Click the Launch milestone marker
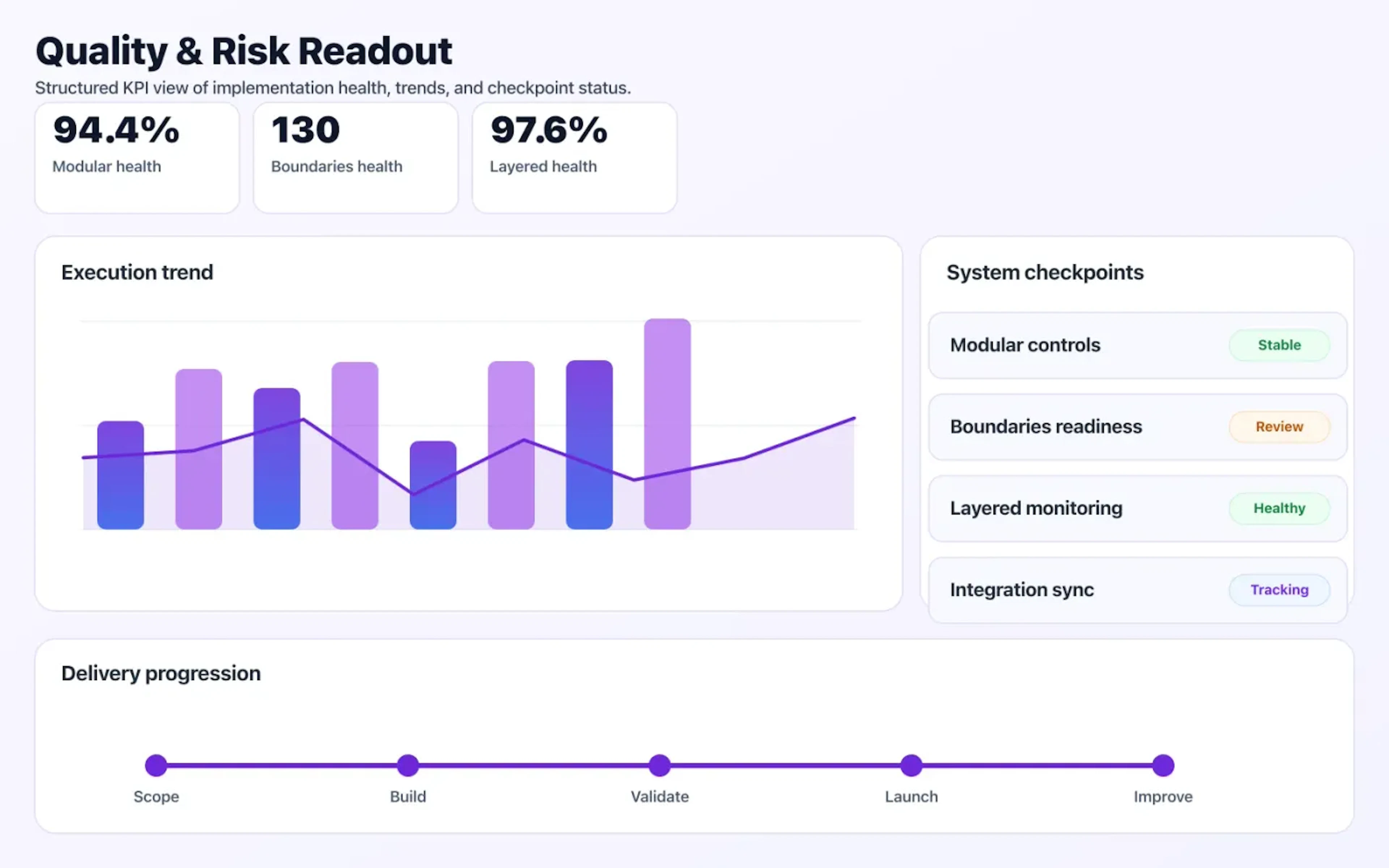This screenshot has height=868, width=1389. click(x=911, y=765)
